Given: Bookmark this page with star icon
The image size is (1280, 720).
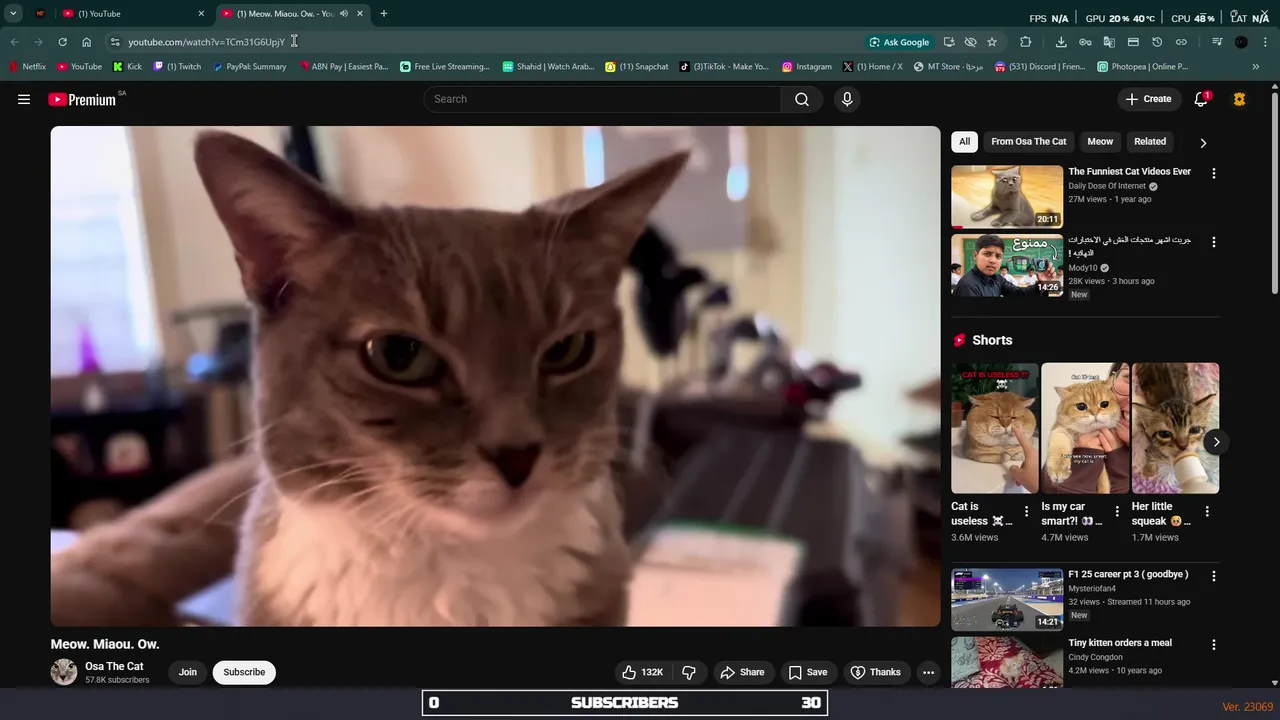Looking at the screenshot, I should 992,42.
